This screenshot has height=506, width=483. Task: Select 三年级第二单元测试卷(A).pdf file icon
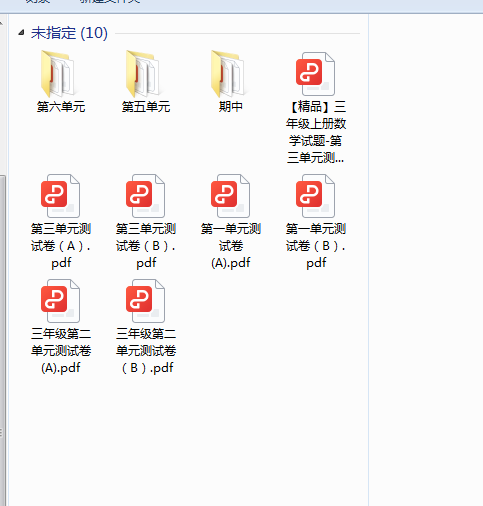click(x=60, y=301)
